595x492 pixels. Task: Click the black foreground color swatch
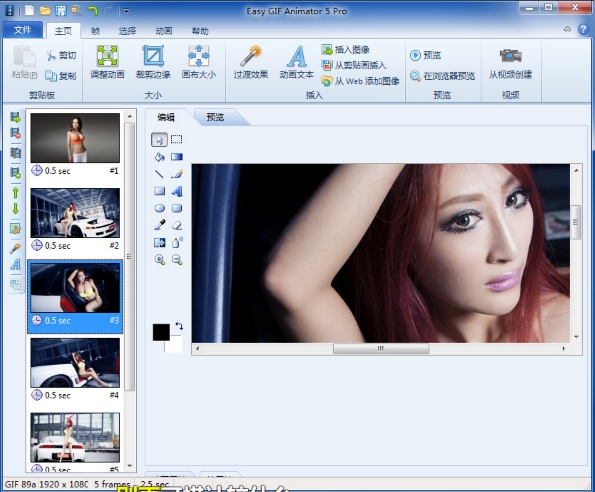tap(161, 332)
